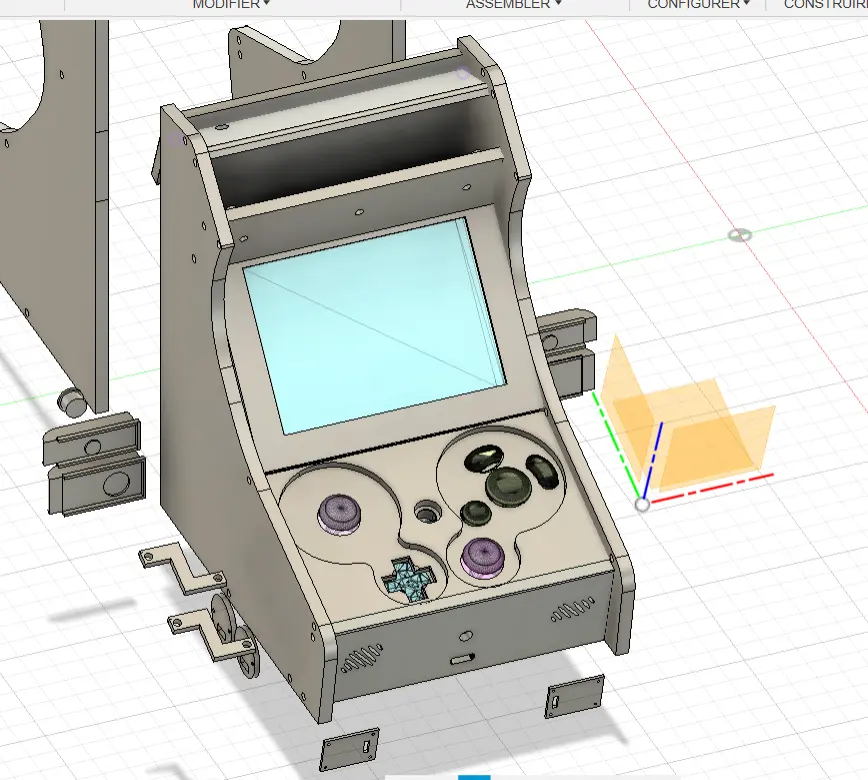Select the upper L-shaped bracket beside cabinet
The width and height of the screenshot is (868, 780).
[x=182, y=567]
